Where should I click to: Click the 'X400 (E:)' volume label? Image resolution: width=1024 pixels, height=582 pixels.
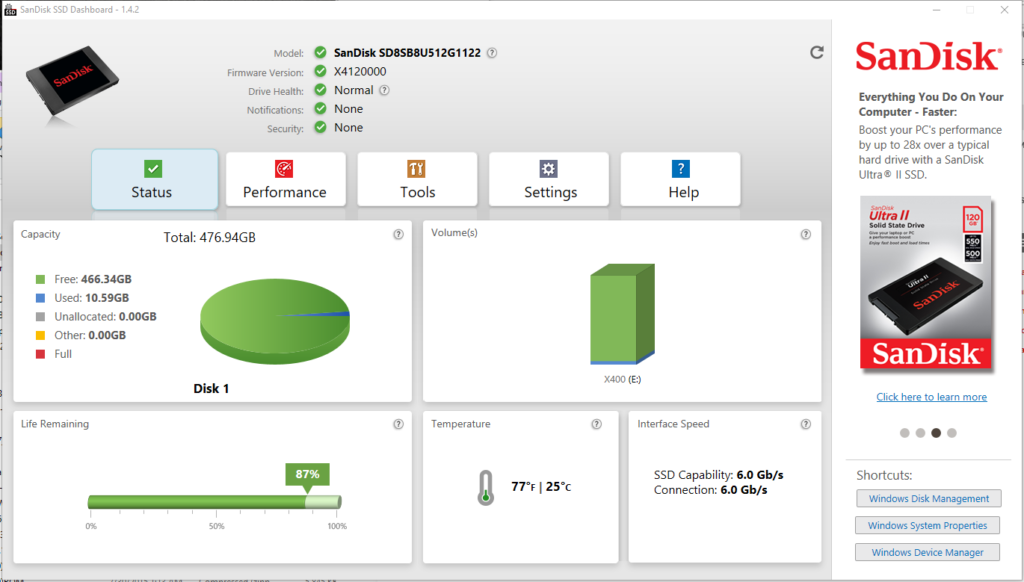(x=622, y=380)
